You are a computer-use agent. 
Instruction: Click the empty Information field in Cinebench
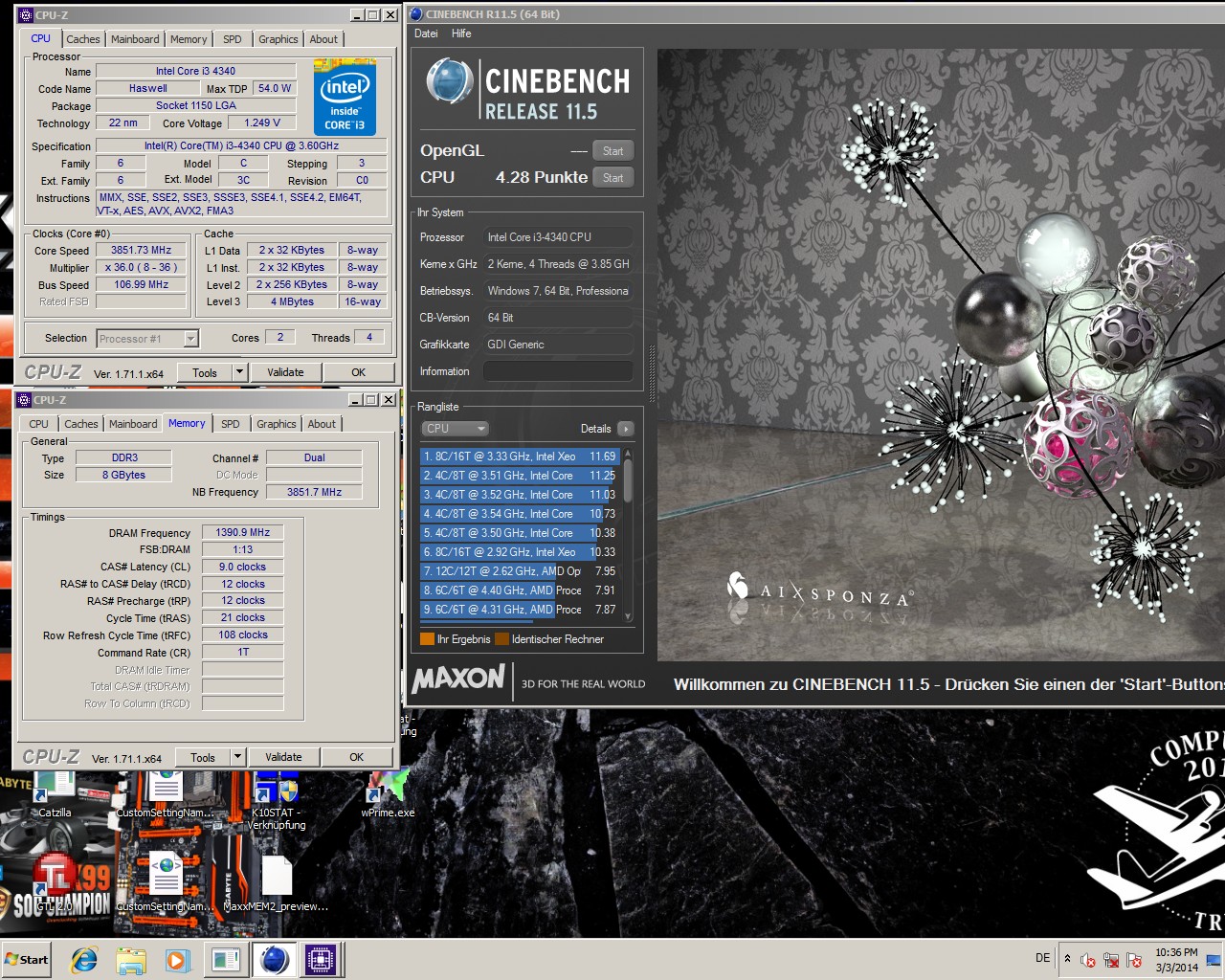(x=558, y=371)
